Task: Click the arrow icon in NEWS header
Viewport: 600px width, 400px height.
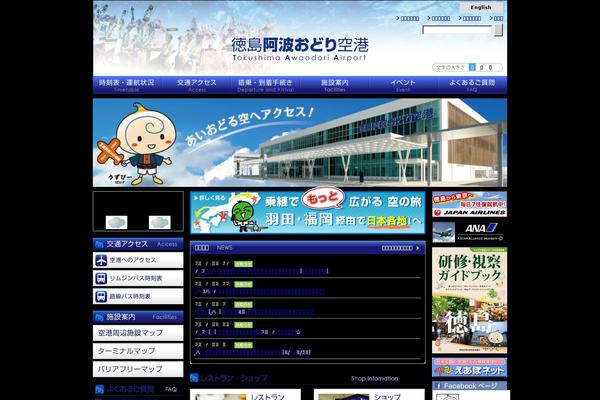Action: (418, 248)
